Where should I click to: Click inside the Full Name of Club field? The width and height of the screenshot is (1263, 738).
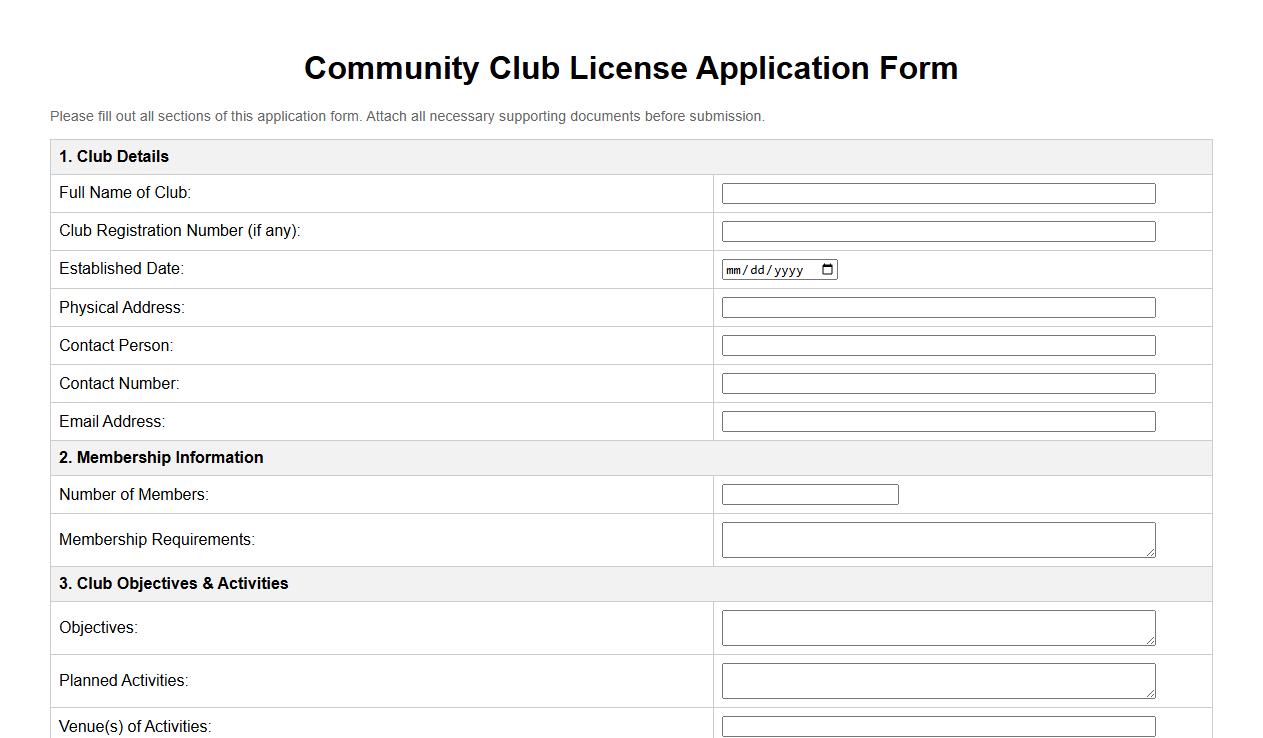[937, 192]
